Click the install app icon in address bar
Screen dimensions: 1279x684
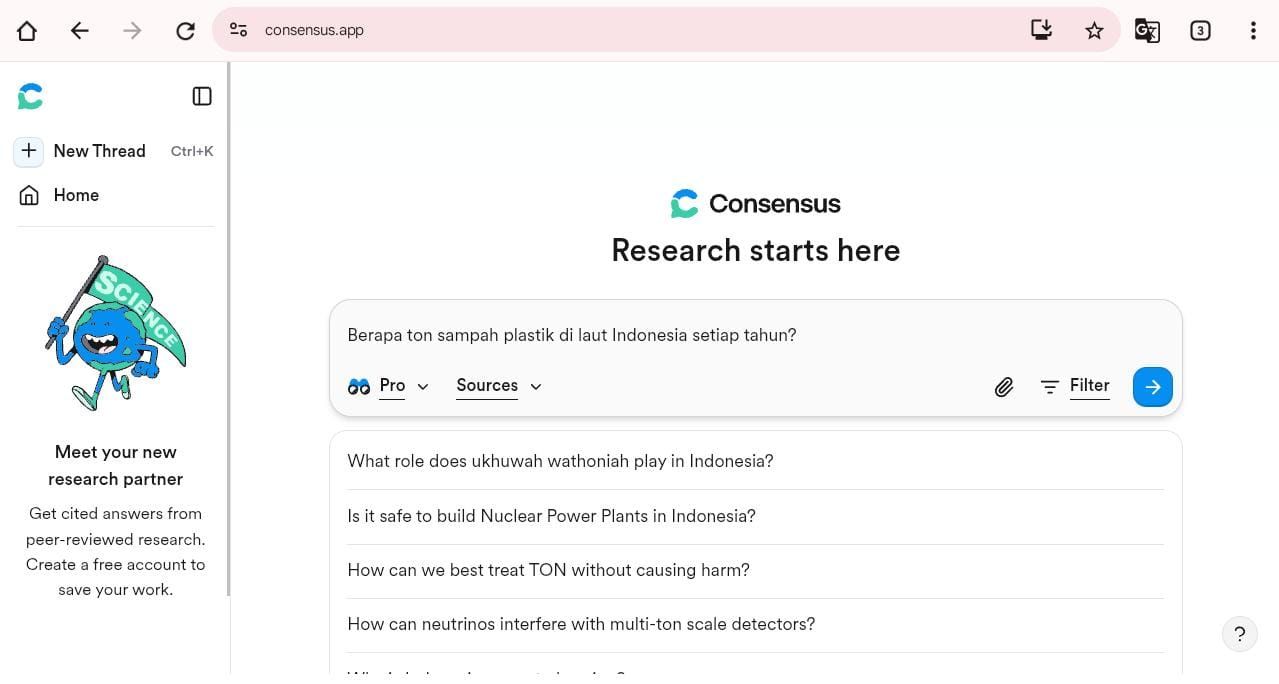point(1041,30)
